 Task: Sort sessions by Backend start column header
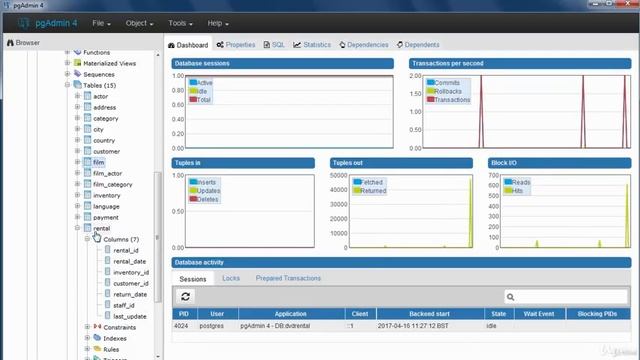pos(430,314)
